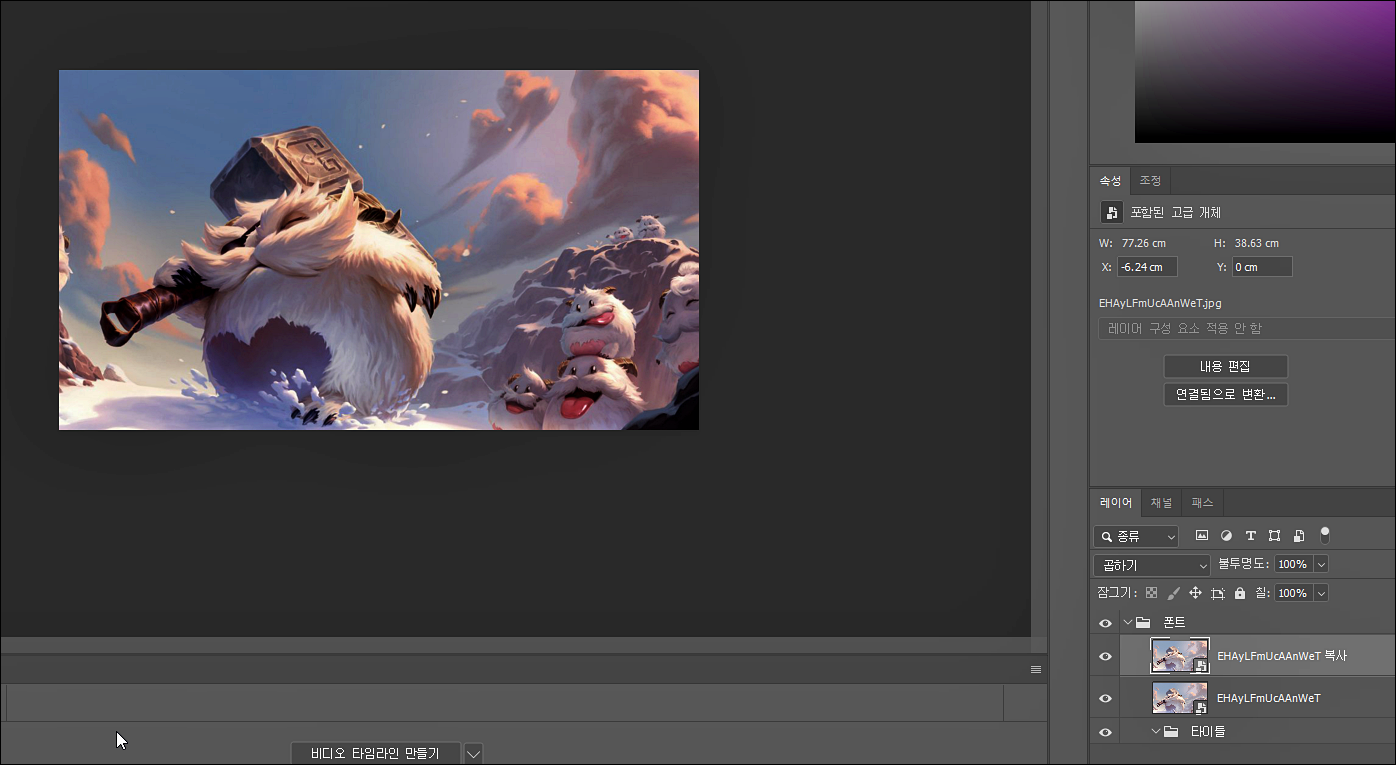
Task: Click the H: 38.63 cm value
Action: (x=1257, y=243)
